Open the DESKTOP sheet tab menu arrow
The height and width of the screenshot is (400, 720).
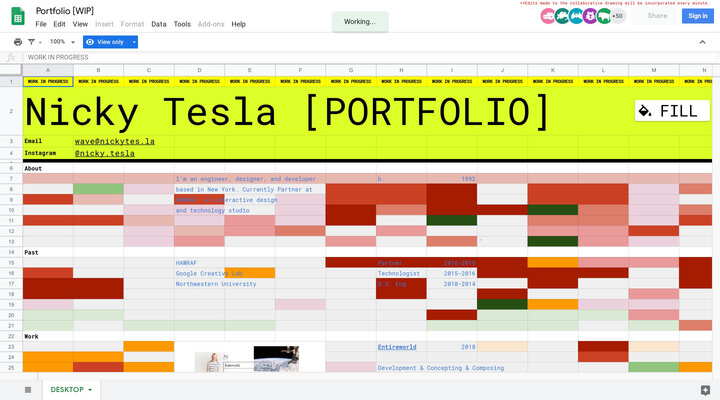(90, 389)
